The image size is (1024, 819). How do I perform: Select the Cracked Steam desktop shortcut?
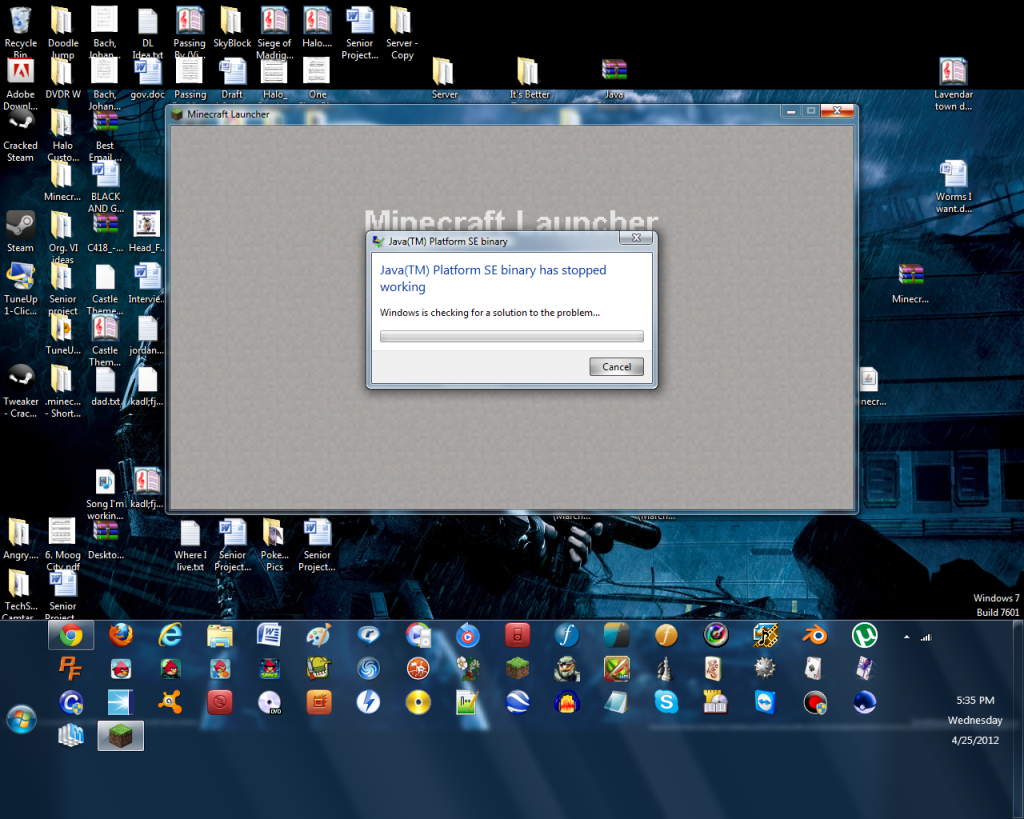(x=21, y=136)
